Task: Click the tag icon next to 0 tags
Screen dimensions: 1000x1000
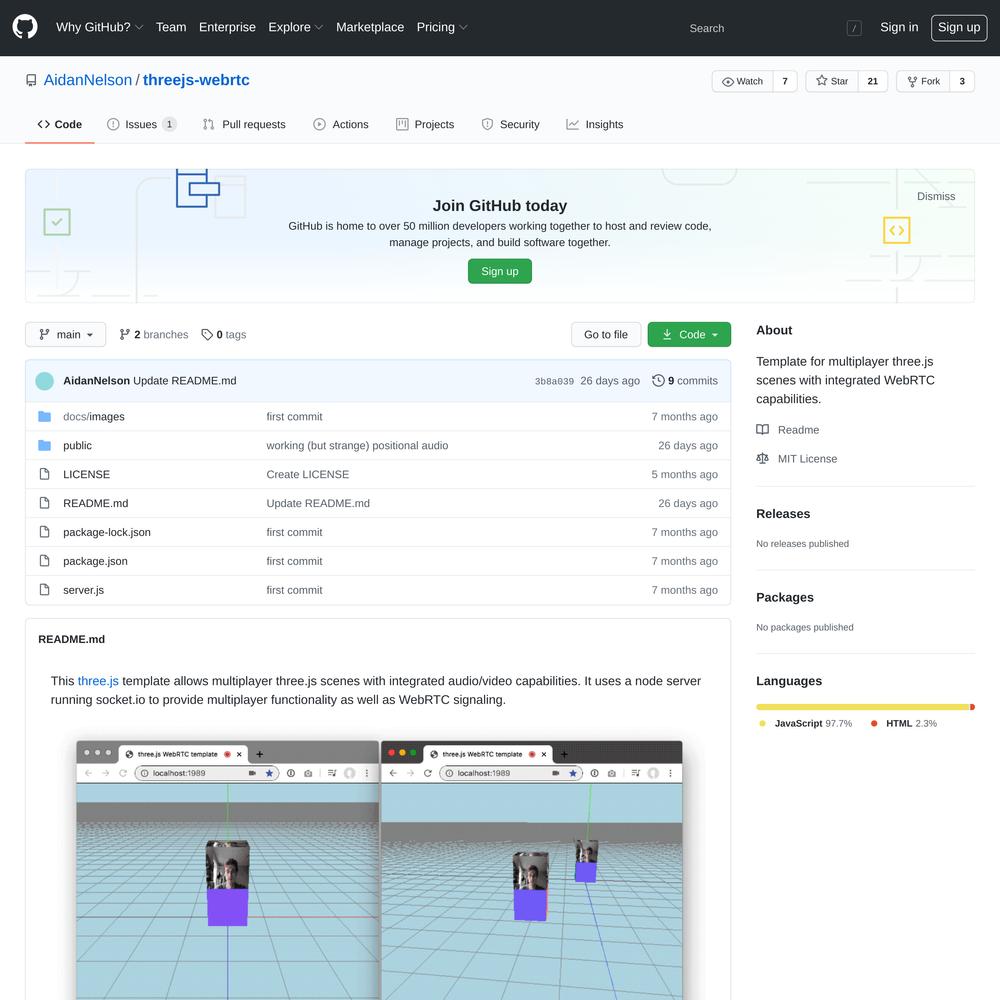Action: point(207,334)
